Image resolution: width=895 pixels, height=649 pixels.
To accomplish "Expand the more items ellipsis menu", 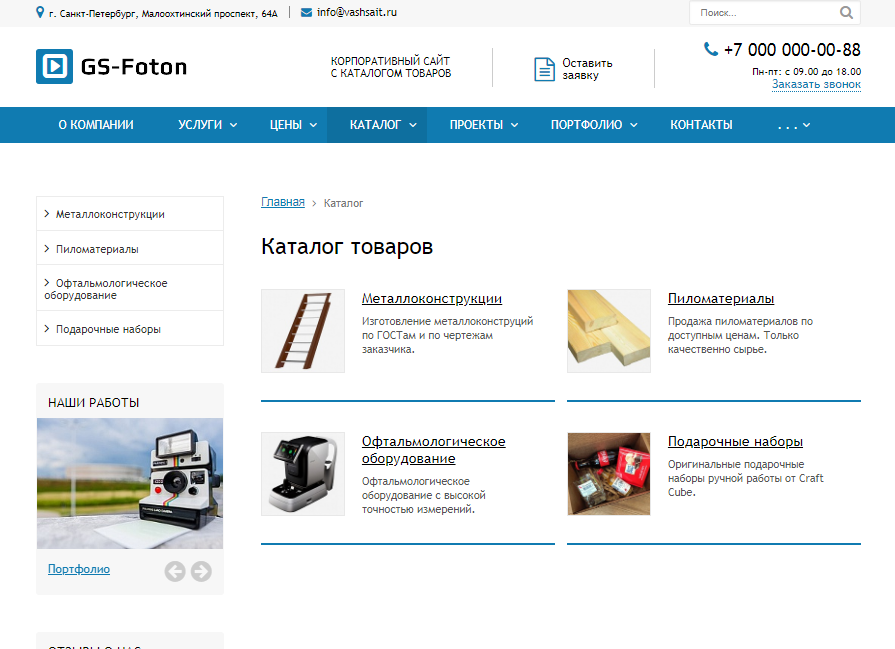I will tap(794, 125).
